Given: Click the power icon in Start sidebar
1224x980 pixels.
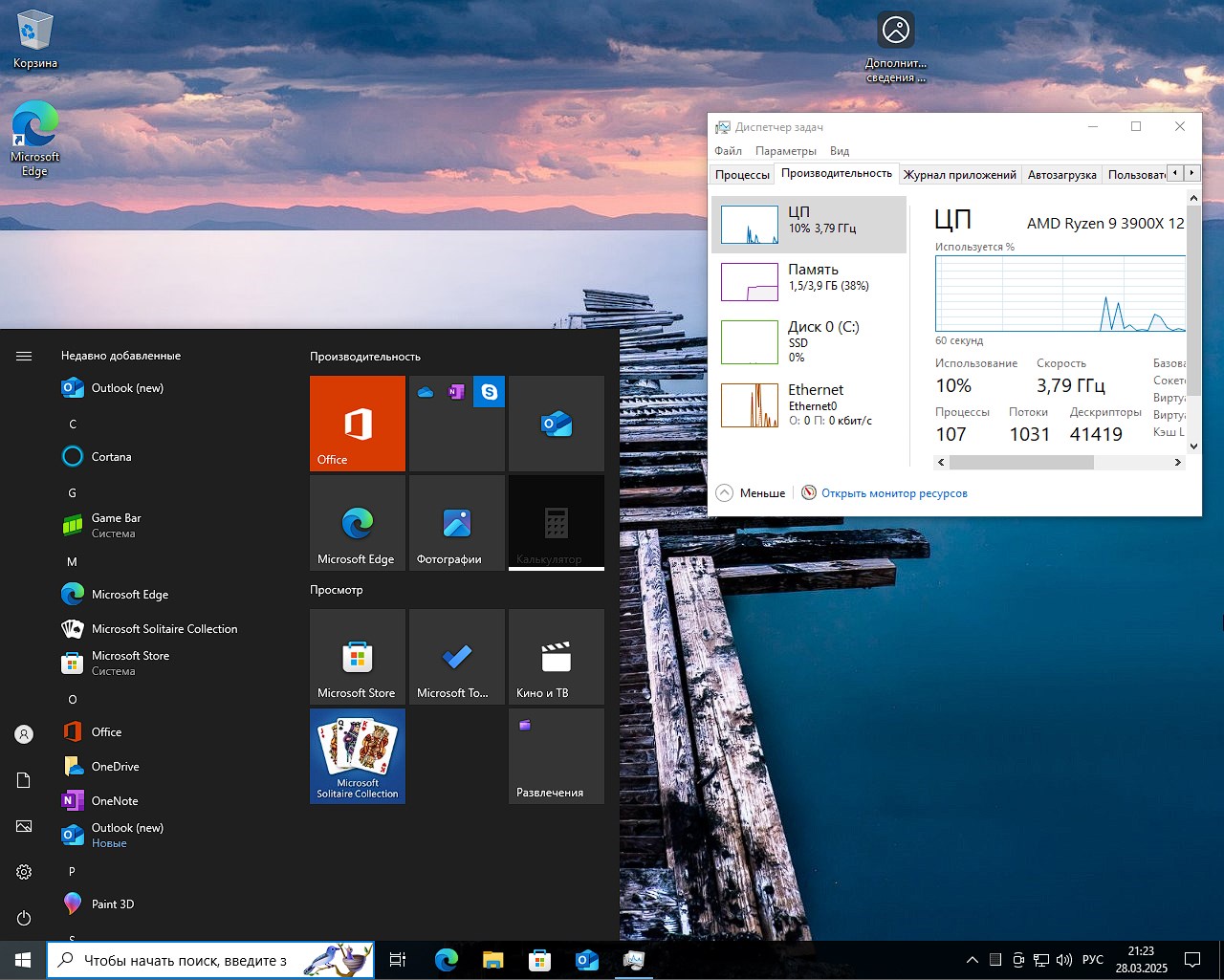Looking at the screenshot, I should point(24,918).
